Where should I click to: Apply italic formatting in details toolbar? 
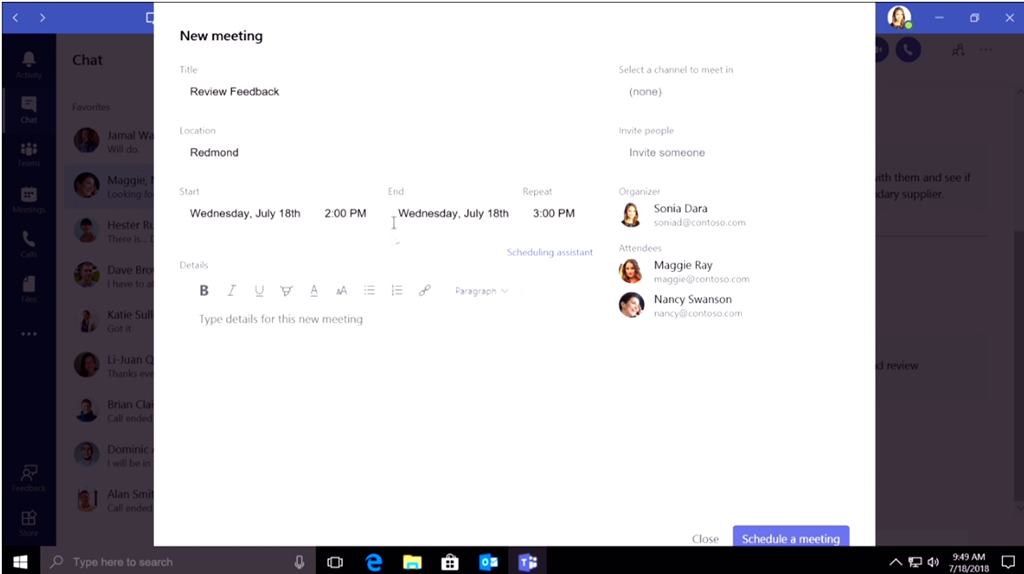(231, 291)
